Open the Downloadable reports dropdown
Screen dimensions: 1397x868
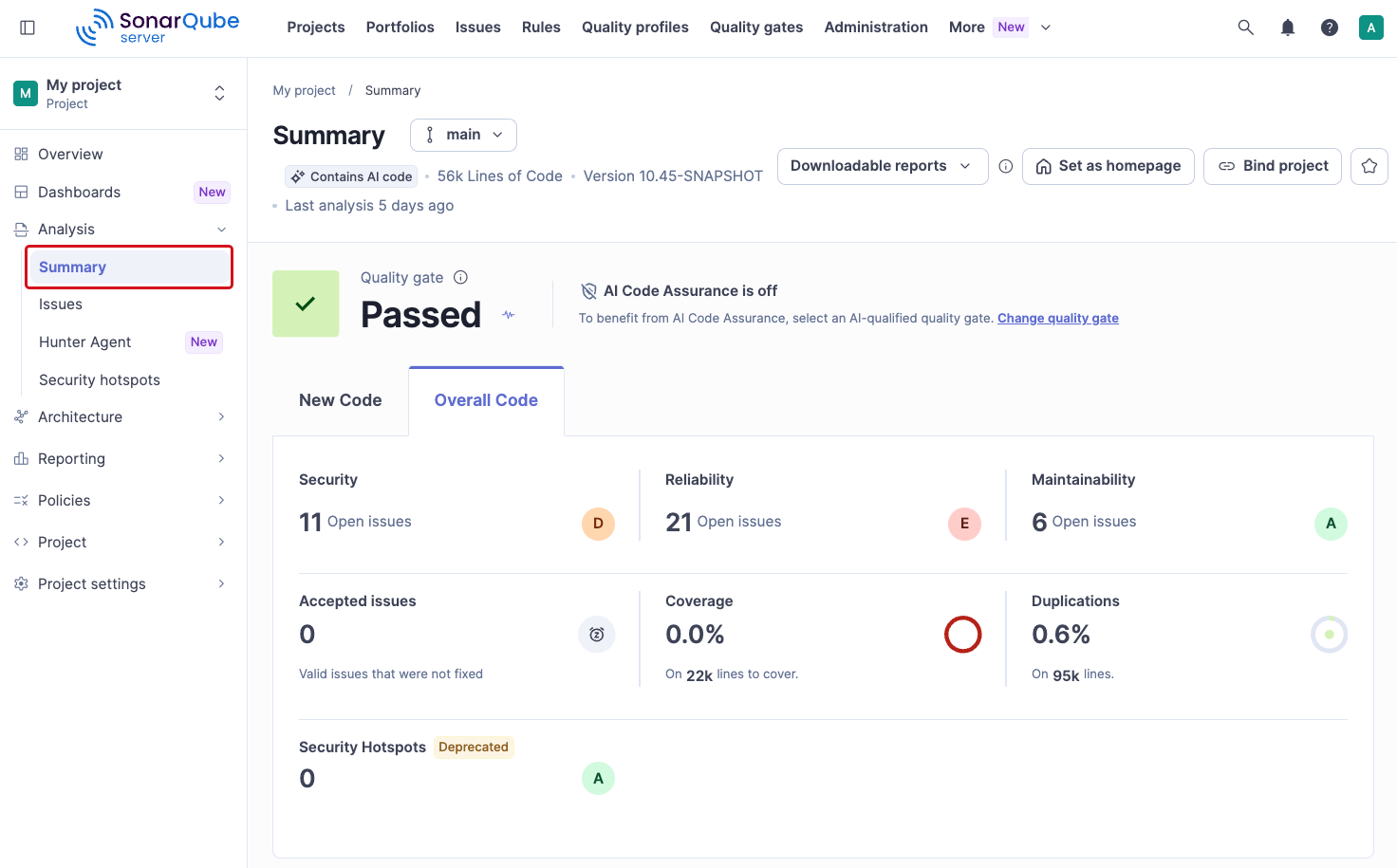point(883,166)
